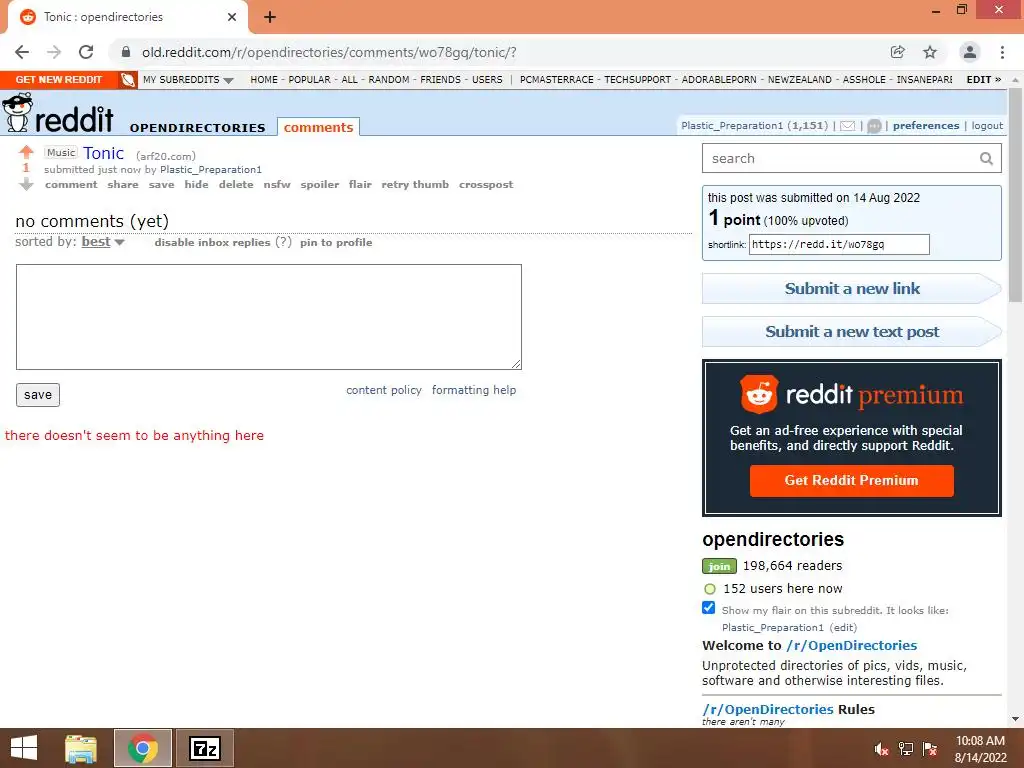Open the Tonic post title link

[103, 153]
